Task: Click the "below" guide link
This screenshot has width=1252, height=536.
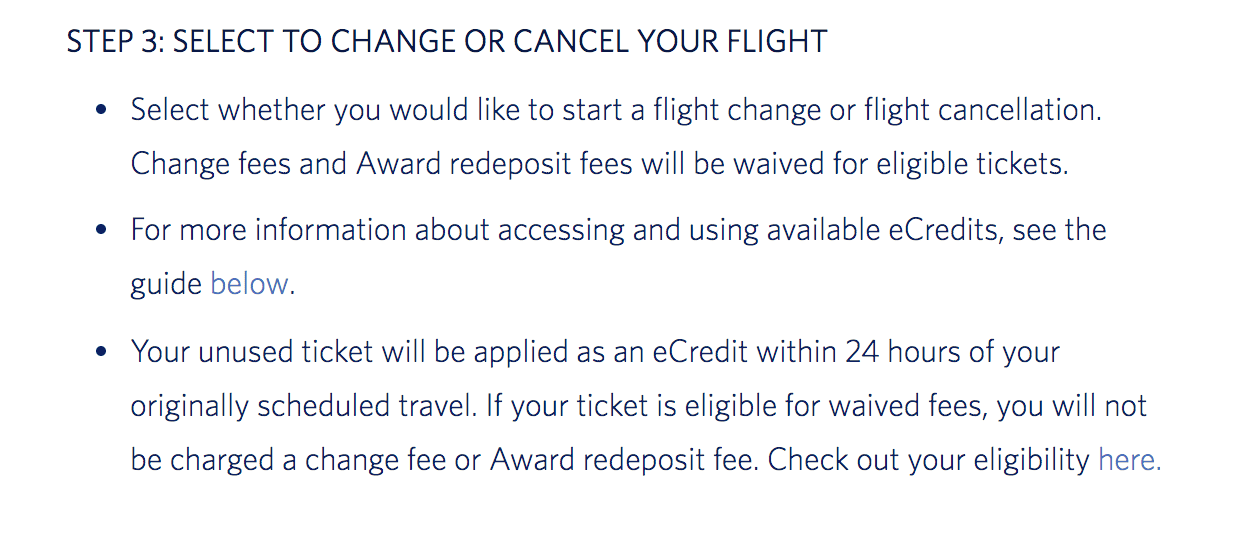Action: click(249, 284)
